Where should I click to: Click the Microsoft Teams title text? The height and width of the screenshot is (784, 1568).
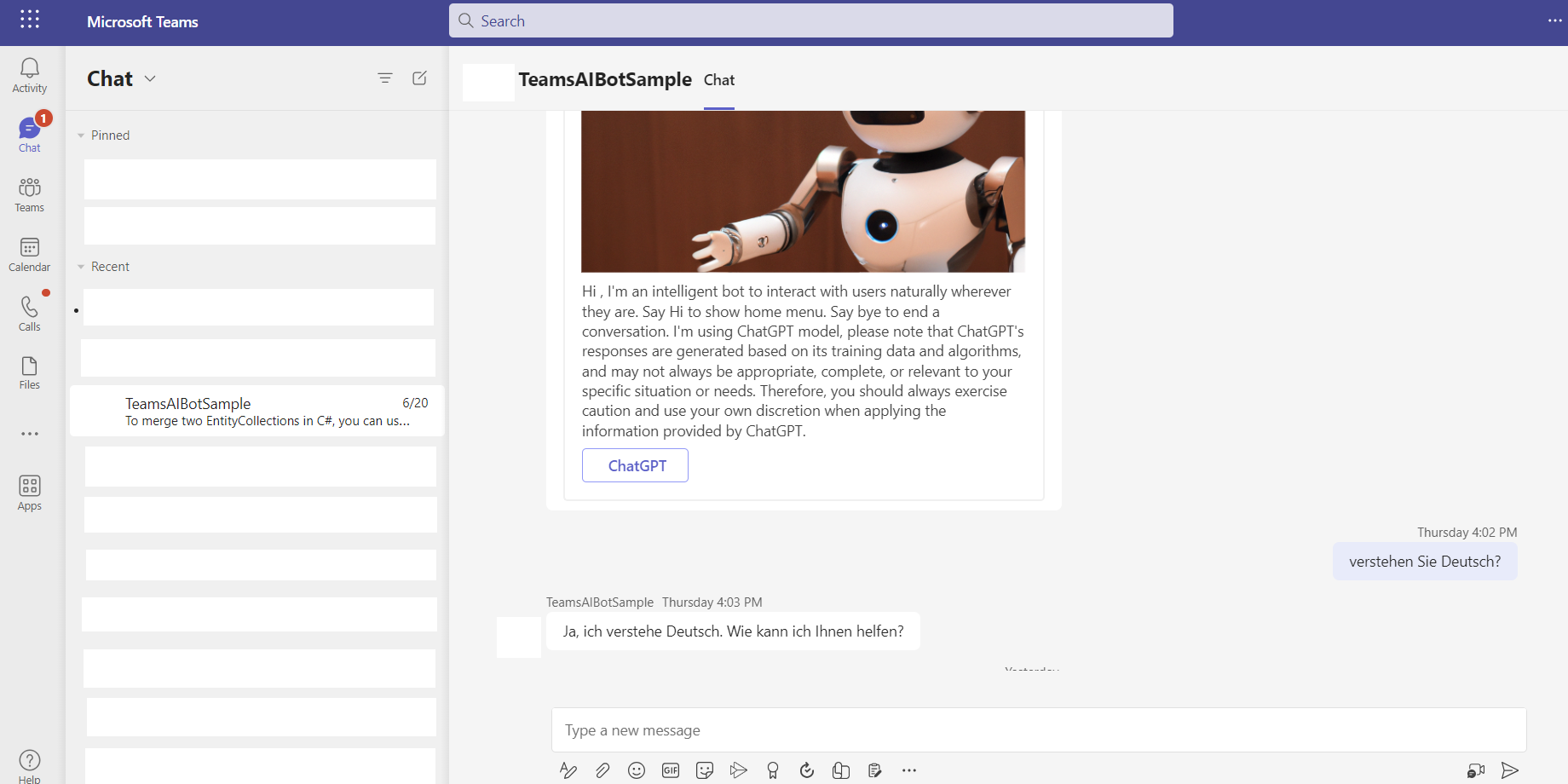(142, 21)
